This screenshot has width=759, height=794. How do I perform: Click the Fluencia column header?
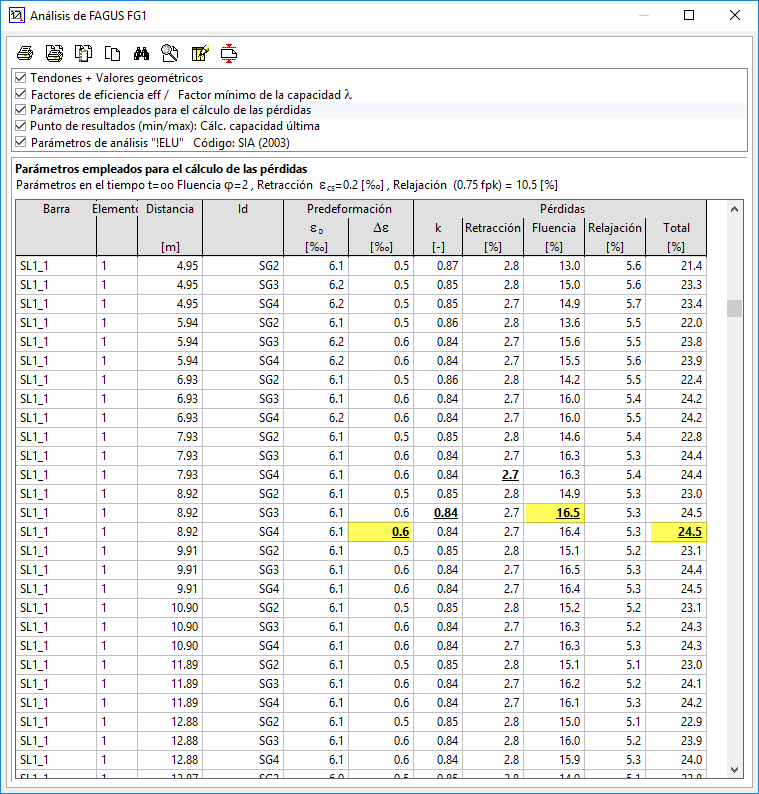click(x=554, y=237)
